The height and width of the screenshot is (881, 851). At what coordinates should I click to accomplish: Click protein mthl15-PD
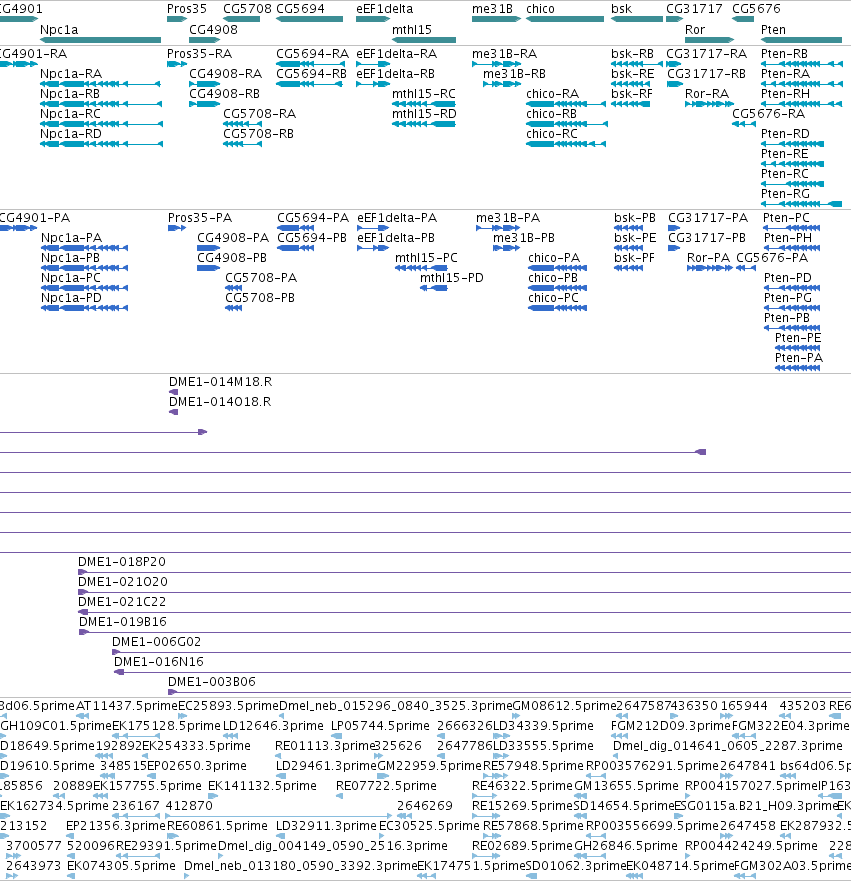[434, 288]
